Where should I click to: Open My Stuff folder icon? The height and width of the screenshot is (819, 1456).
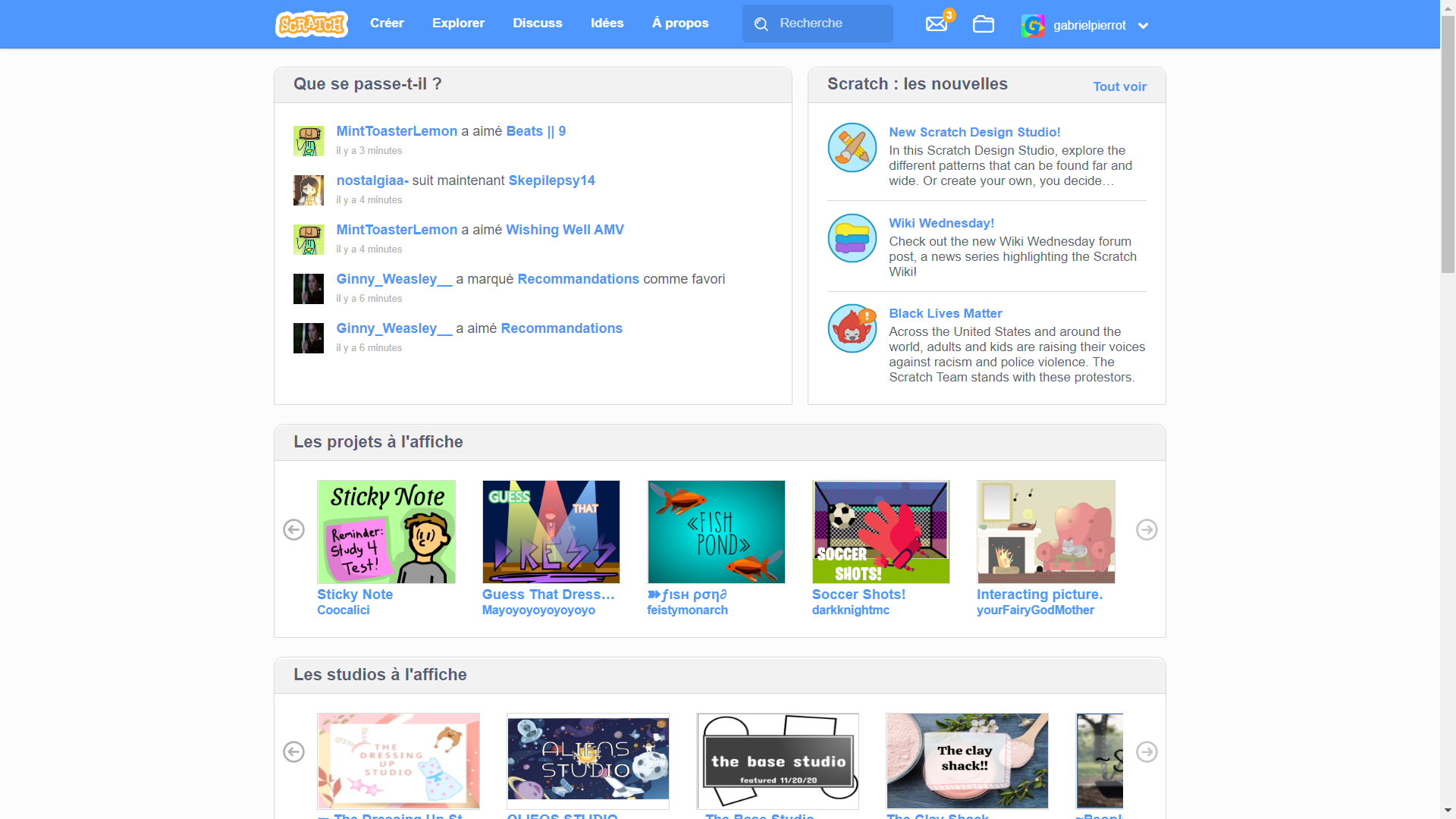[x=984, y=24]
